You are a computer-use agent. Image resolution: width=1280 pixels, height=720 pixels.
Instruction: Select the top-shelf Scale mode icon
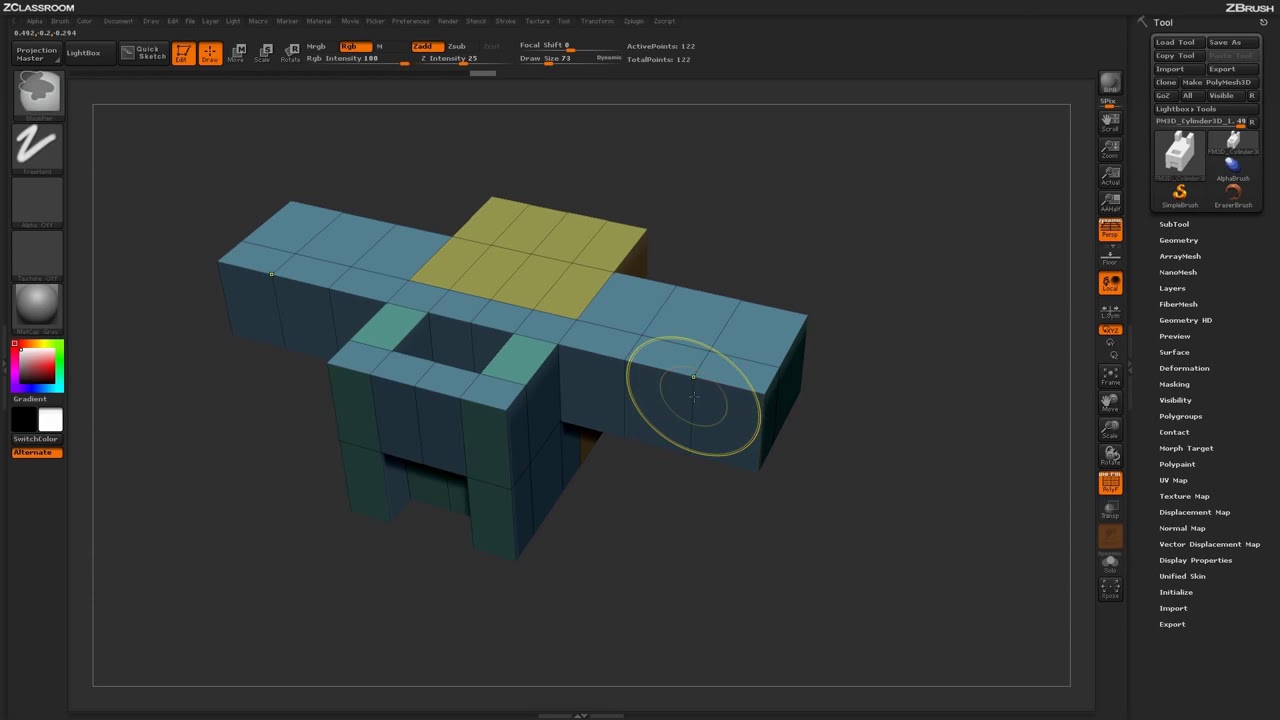click(262, 53)
